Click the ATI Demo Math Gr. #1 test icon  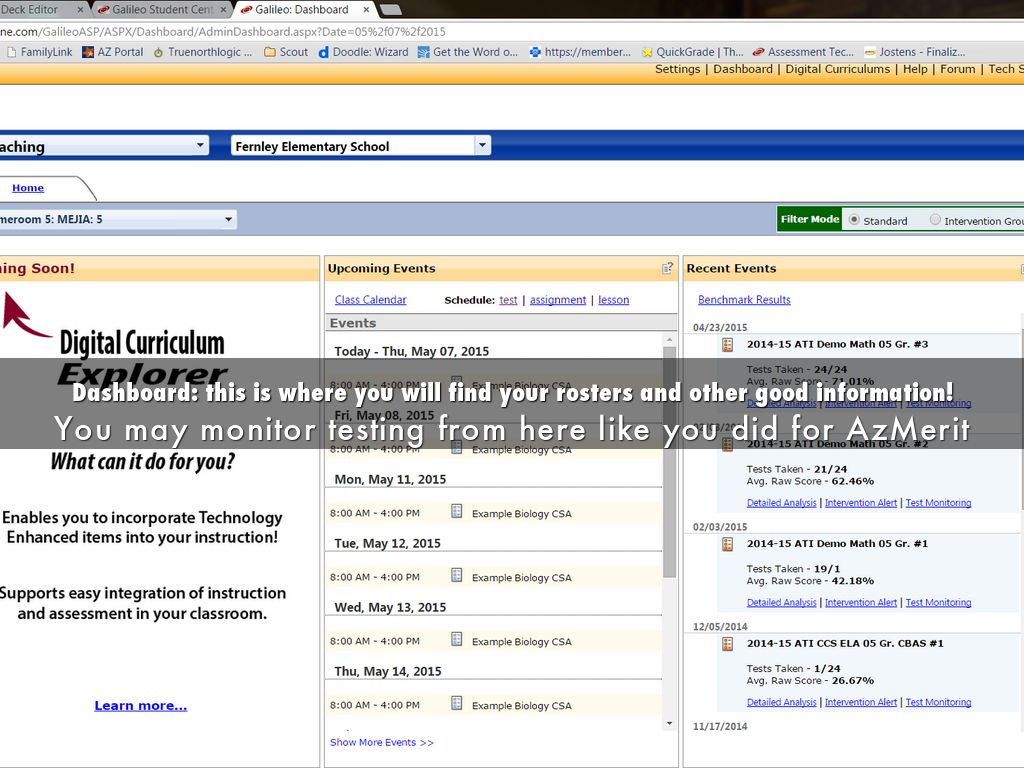[728, 544]
